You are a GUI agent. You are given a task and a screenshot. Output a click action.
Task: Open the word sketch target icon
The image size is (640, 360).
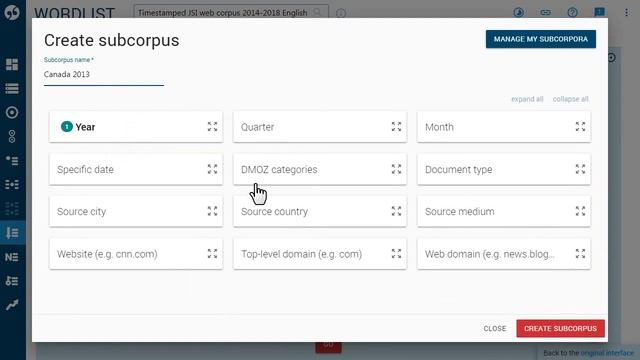[12, 112]
